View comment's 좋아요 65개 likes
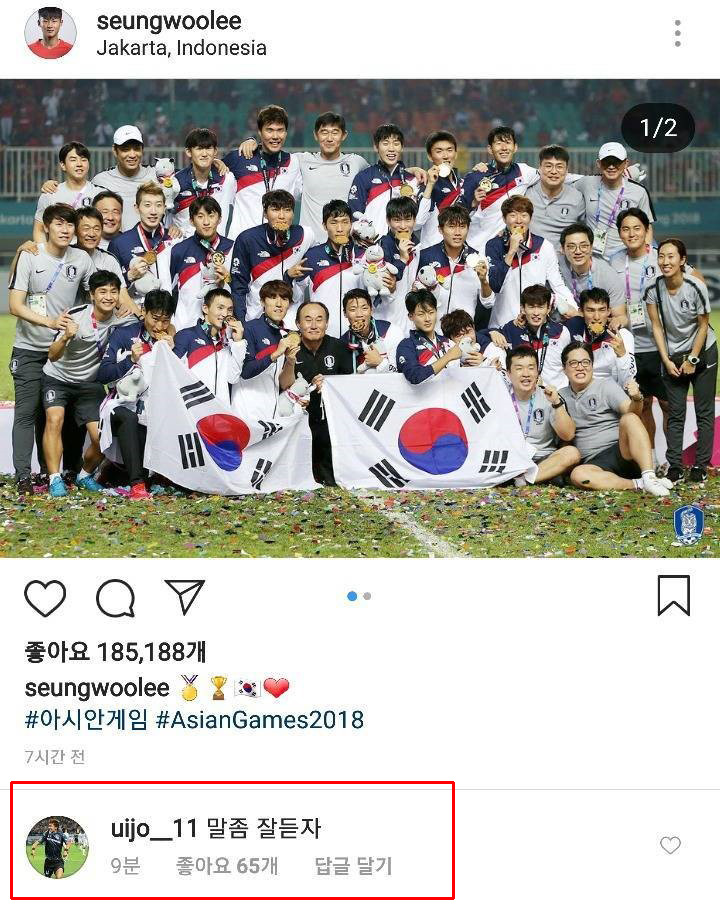 click(227, 866)
